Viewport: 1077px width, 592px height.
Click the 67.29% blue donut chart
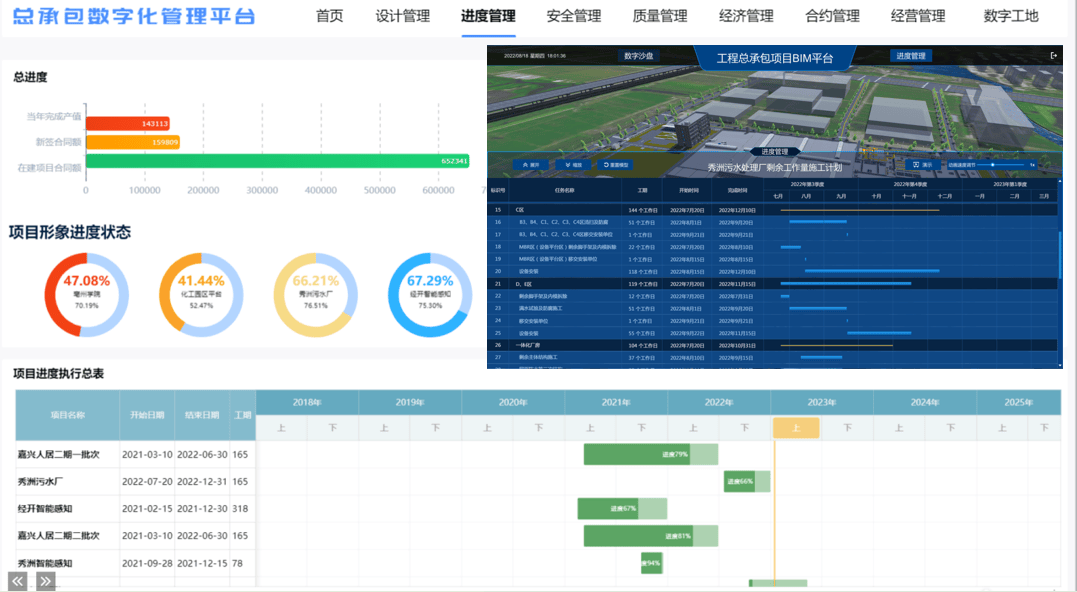430,295
